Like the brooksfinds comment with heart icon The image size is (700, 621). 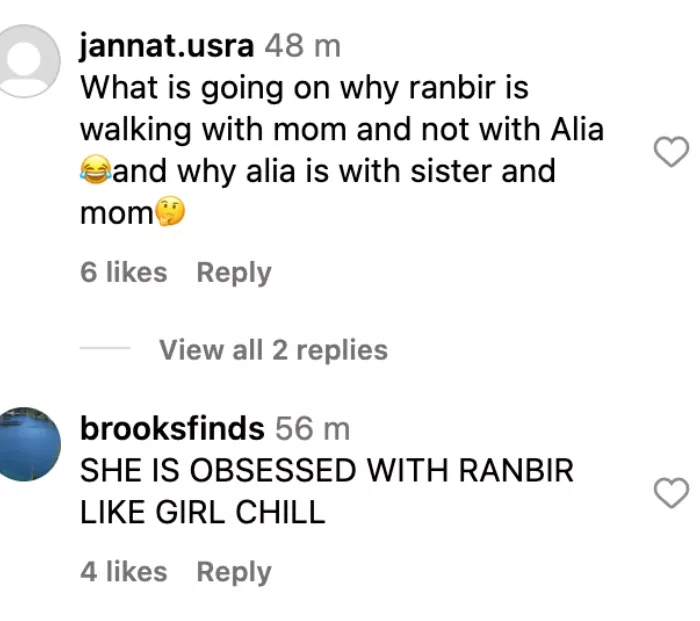click(670, 492)
